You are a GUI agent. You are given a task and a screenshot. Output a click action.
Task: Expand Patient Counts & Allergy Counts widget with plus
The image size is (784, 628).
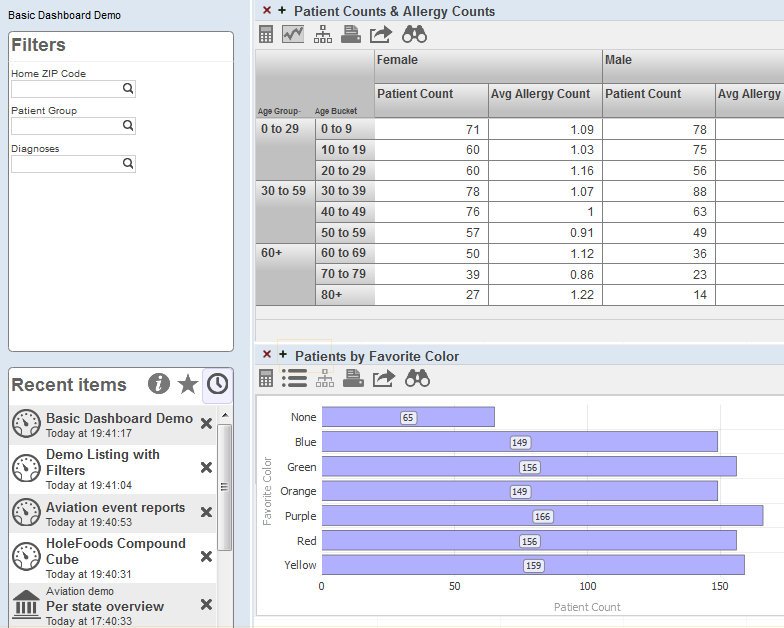(x=282, y=10)
